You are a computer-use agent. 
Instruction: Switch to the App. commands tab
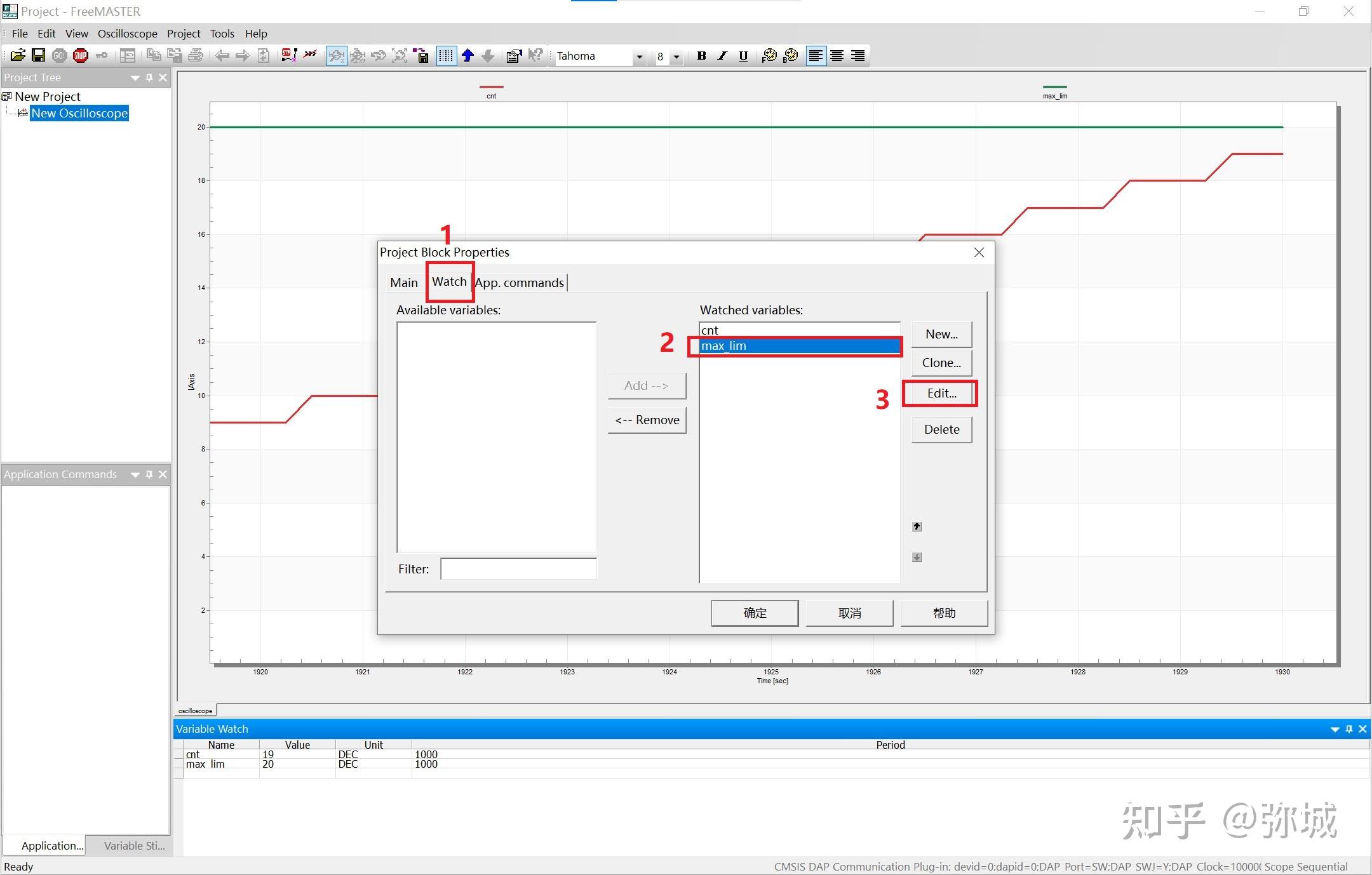(520, 283)
